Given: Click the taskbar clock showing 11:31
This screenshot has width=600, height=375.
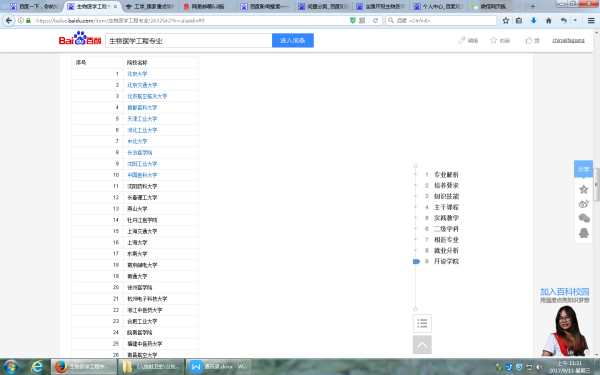Looking at the screenshot, I should (570, 367).
